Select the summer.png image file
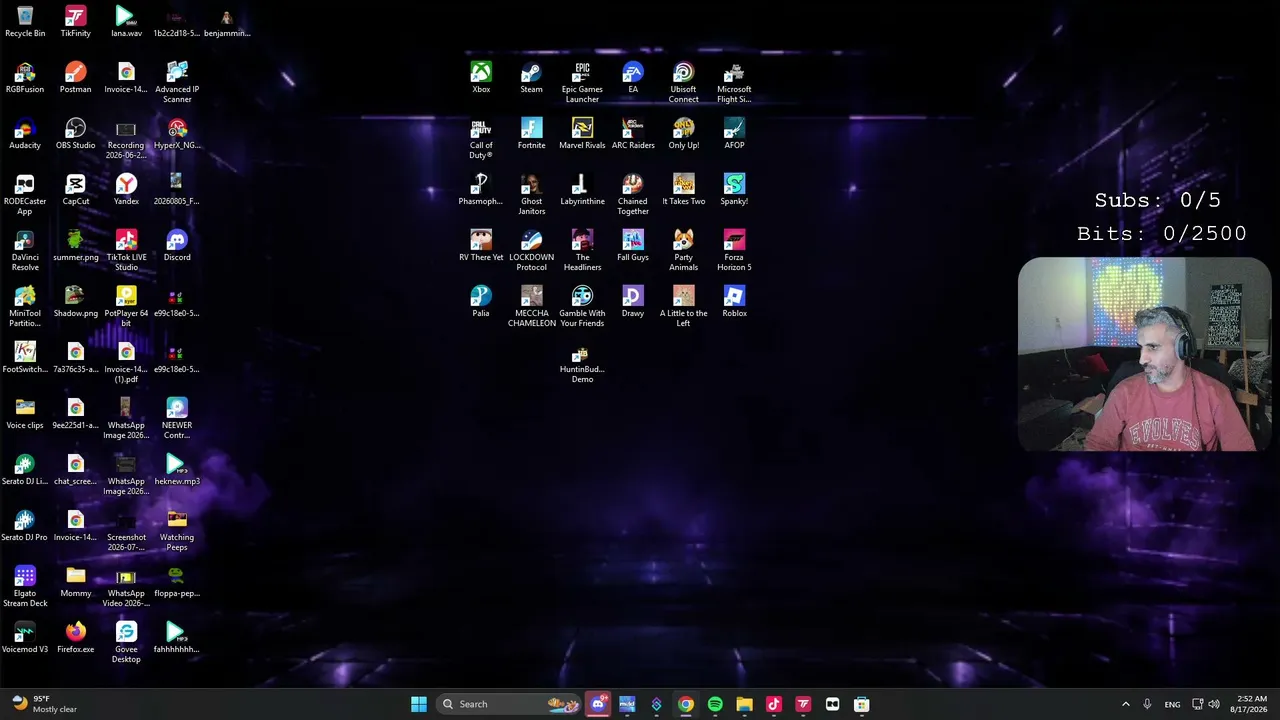This screenshot has width=1280, height=720. click(75, 245)
